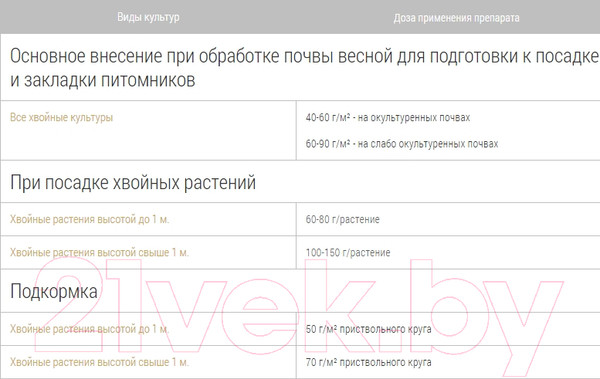Click the "Доза применения препарата" column header
The width and height of the screenshot is (600, 379).
tap(457, 18)
